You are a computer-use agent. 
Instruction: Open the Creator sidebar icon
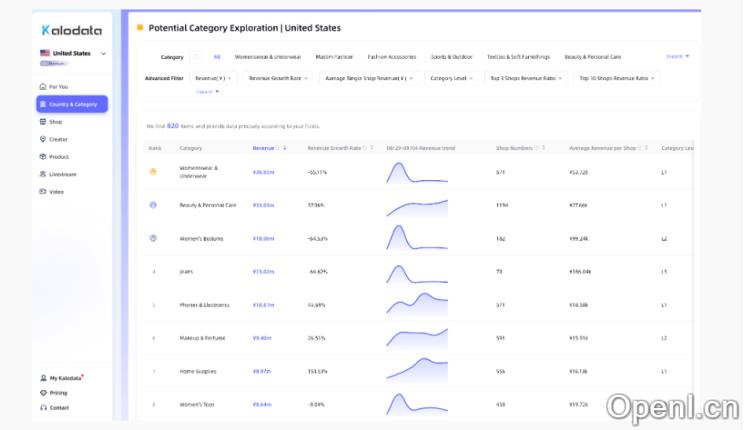tap(43, 139)
